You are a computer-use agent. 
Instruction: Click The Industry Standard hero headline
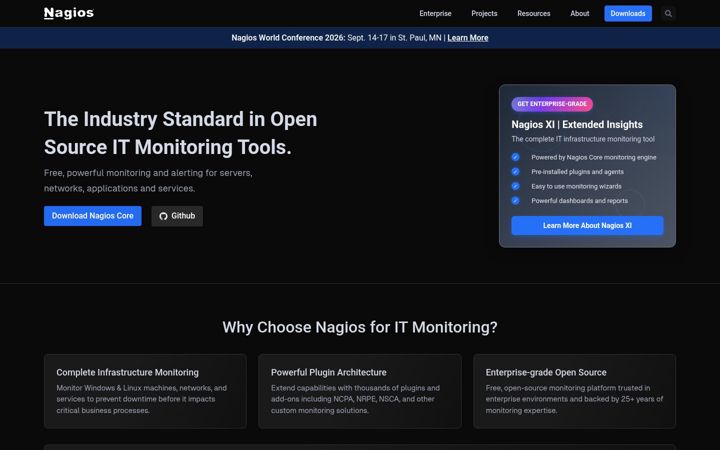tap(180, 133)
